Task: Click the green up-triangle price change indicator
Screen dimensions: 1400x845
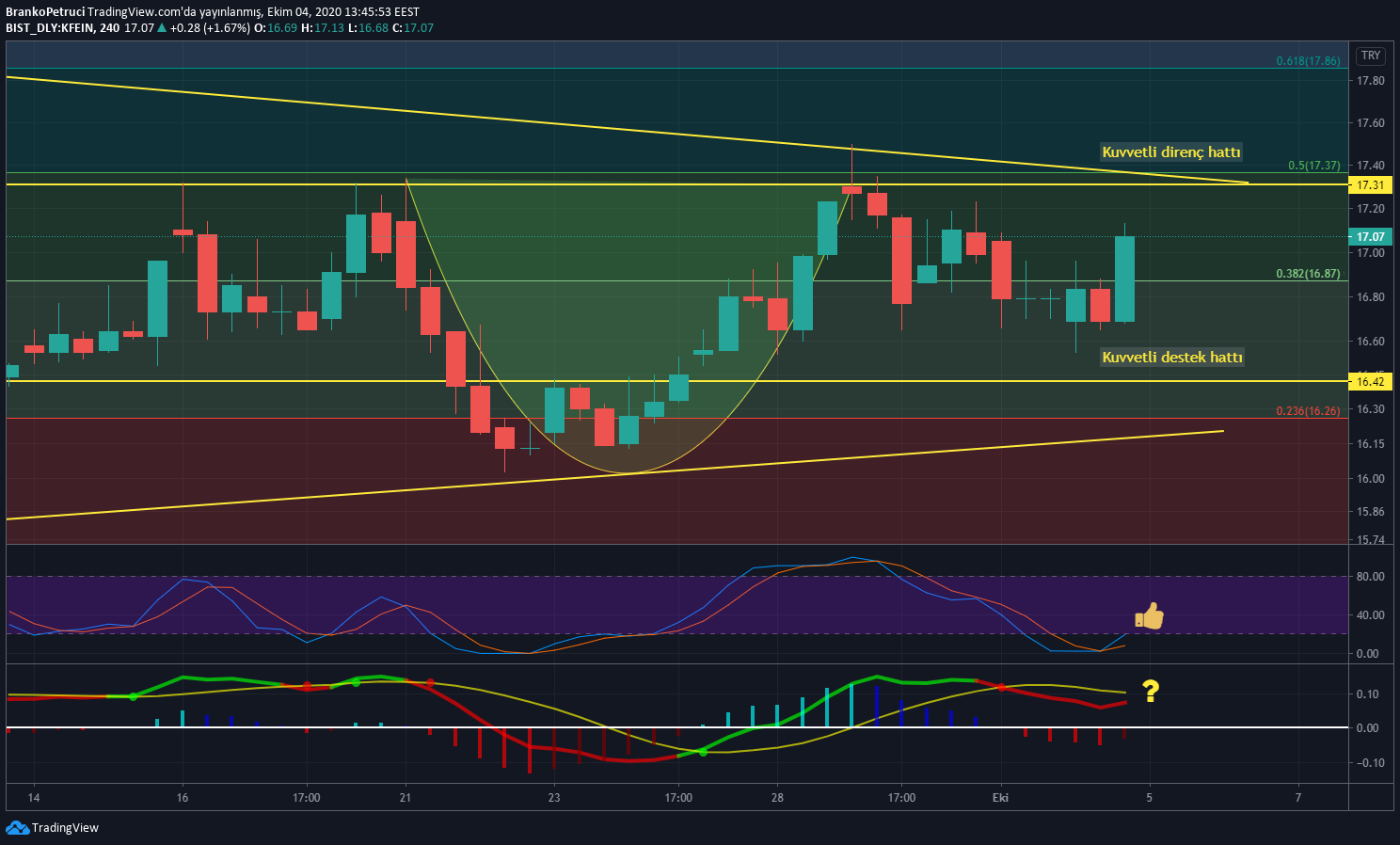Action: [x=162, y=27]
